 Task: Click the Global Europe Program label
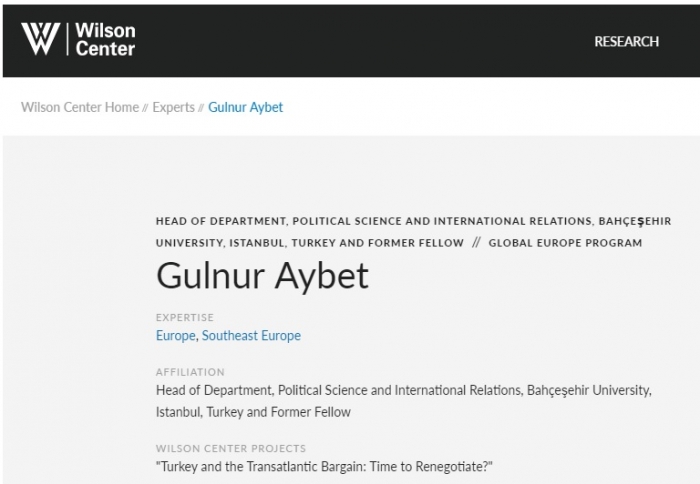[x=565, y=243]
